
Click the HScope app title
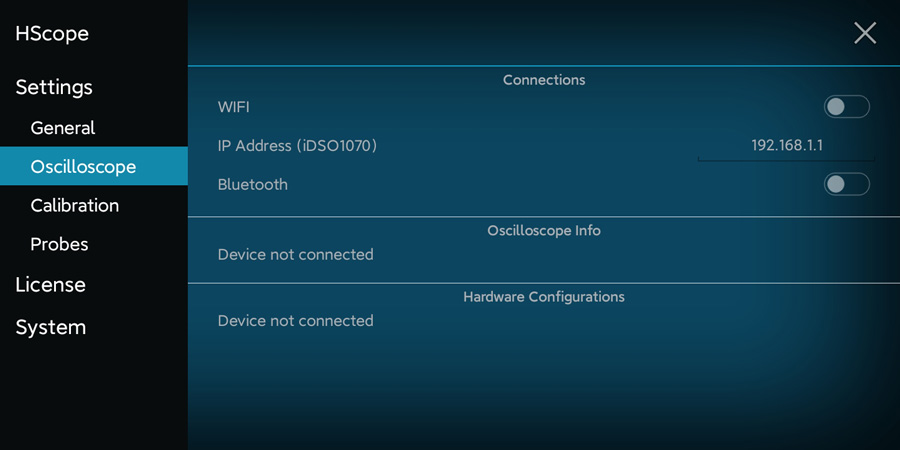click(x=52, y=34)
